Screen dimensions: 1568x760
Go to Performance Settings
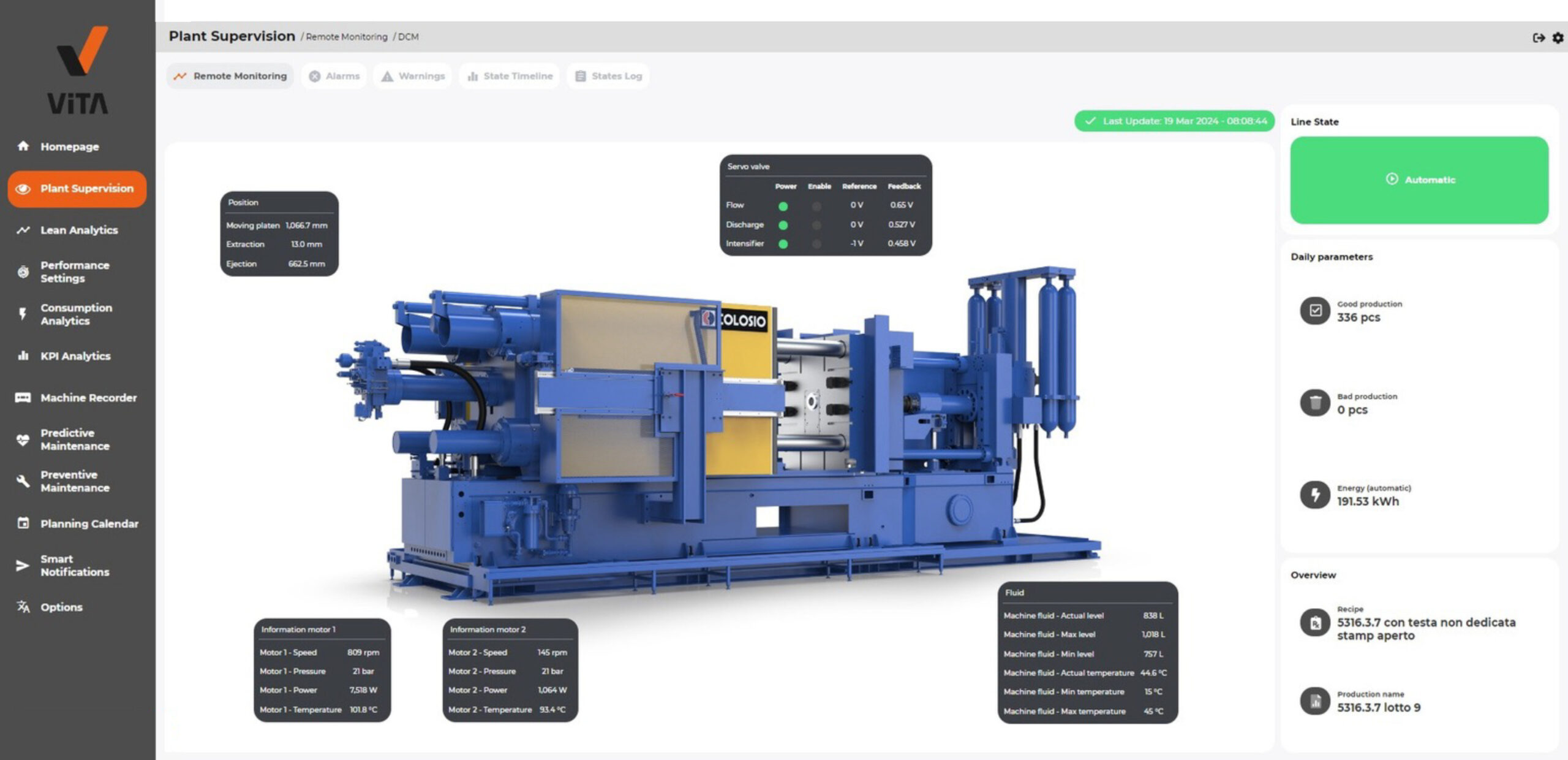(75, 272)
